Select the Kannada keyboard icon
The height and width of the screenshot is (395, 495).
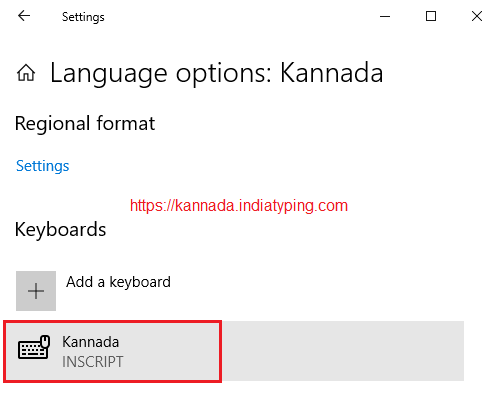coord(34,347)
